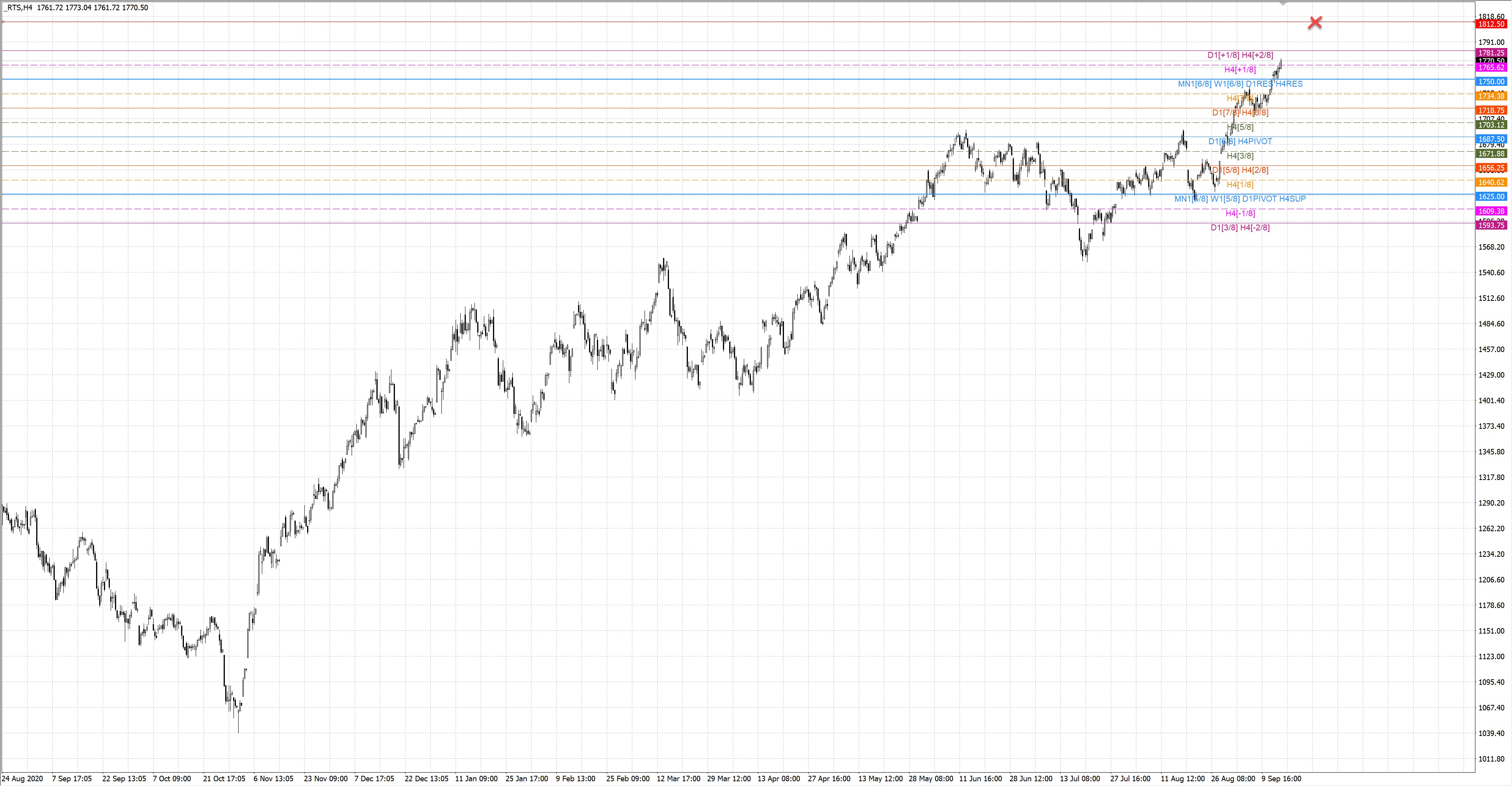Click the red X marker on chart
This screenshot has height=786, width=1512.
(x=1316, y=23)
